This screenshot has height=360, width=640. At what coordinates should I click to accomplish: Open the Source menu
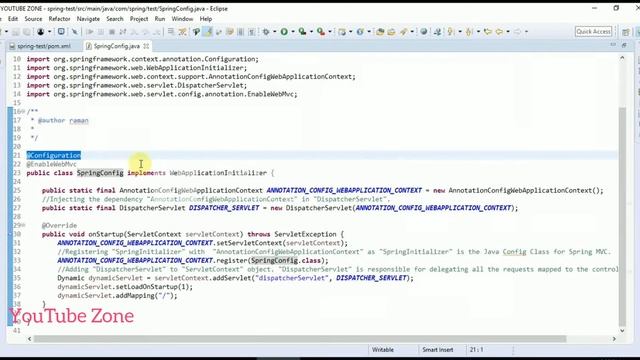tap(33, 19)
